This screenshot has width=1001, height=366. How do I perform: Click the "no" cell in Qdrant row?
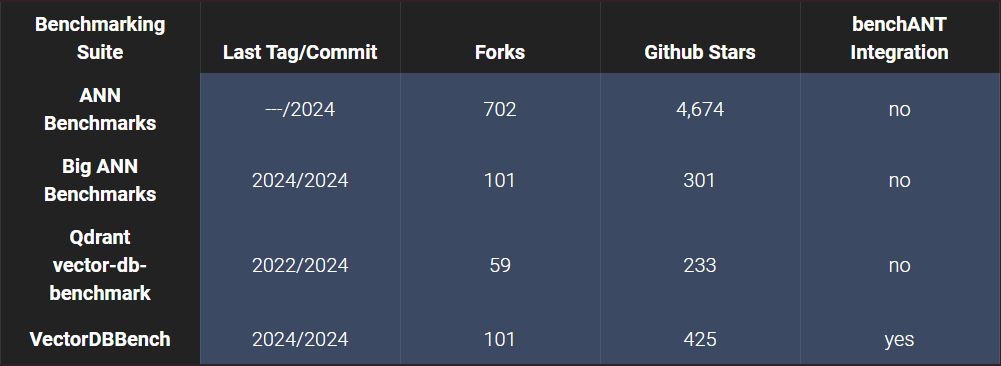point(899,265)
